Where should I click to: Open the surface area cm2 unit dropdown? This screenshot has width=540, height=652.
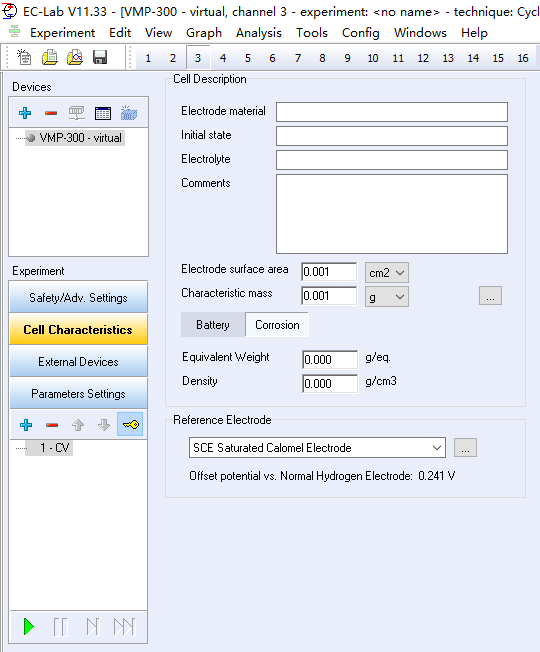(x=387, y=273)
